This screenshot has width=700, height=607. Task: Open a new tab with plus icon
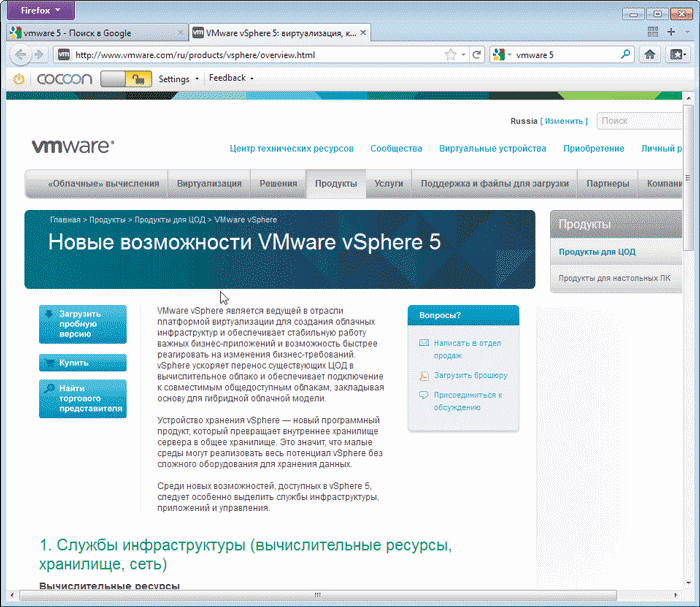pos(671,32)
